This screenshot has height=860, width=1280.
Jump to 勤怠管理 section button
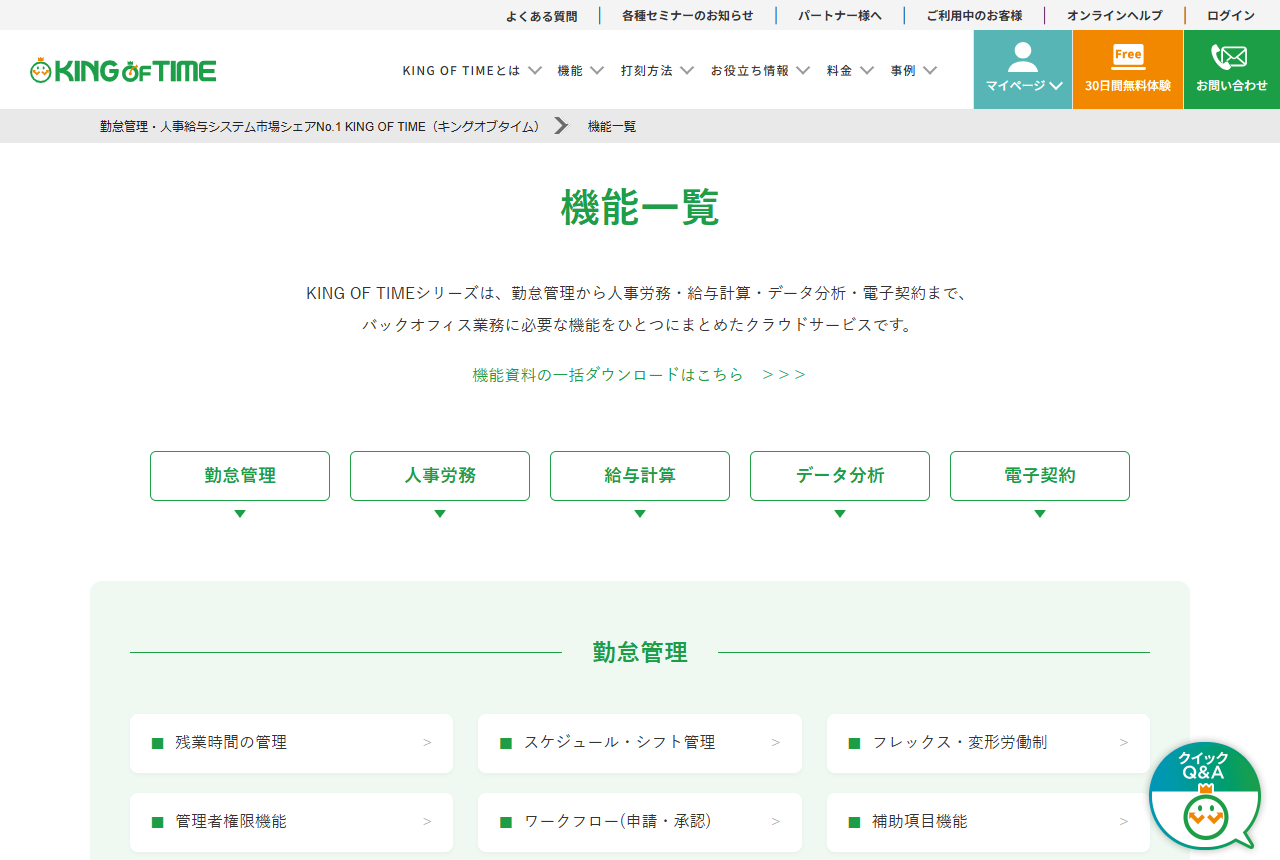point(240,476)
